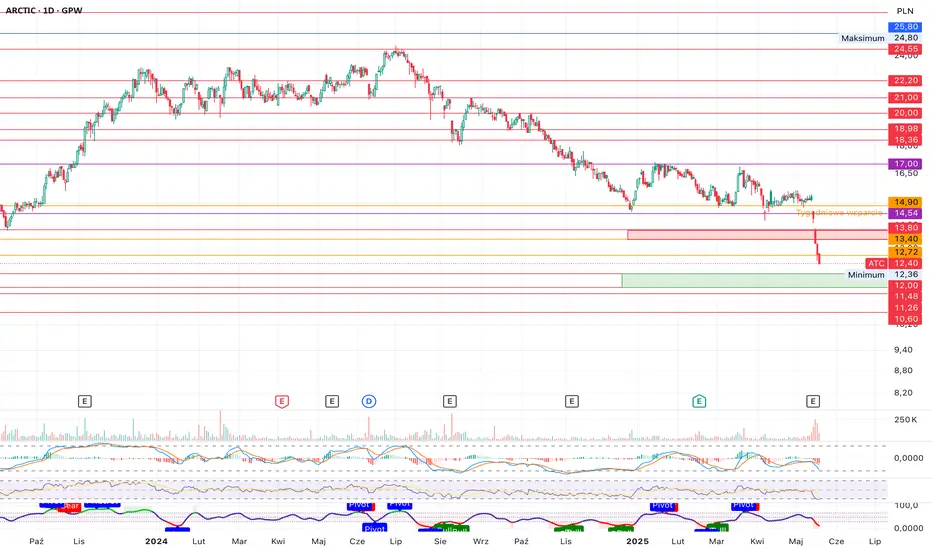Screen dimensions: 932x550
Task: Click the E marker above the Sie label
Action: pyautogui.click(x=449, y=401)
